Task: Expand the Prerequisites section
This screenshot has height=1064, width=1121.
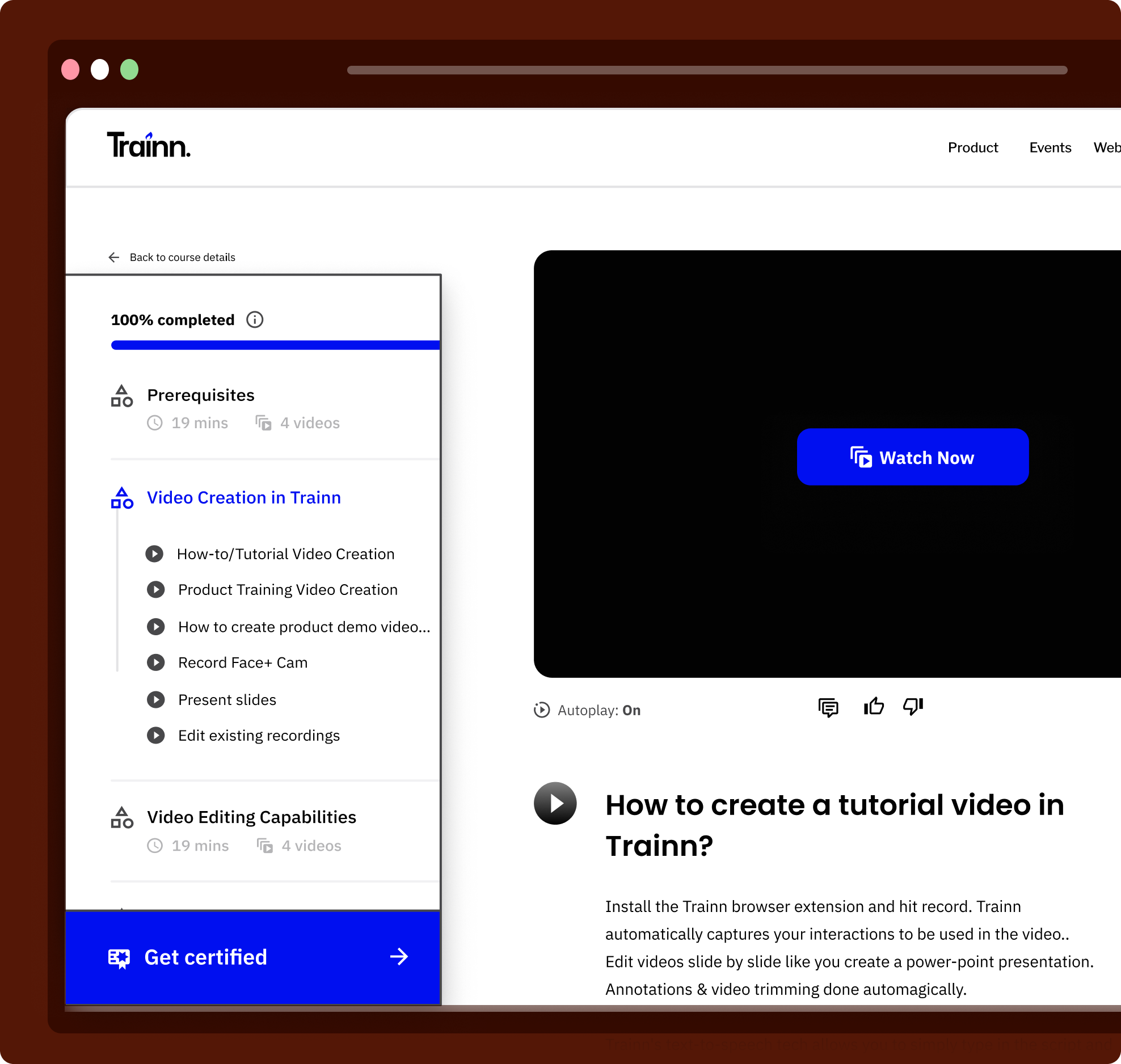Action: (x=200, y=395)
